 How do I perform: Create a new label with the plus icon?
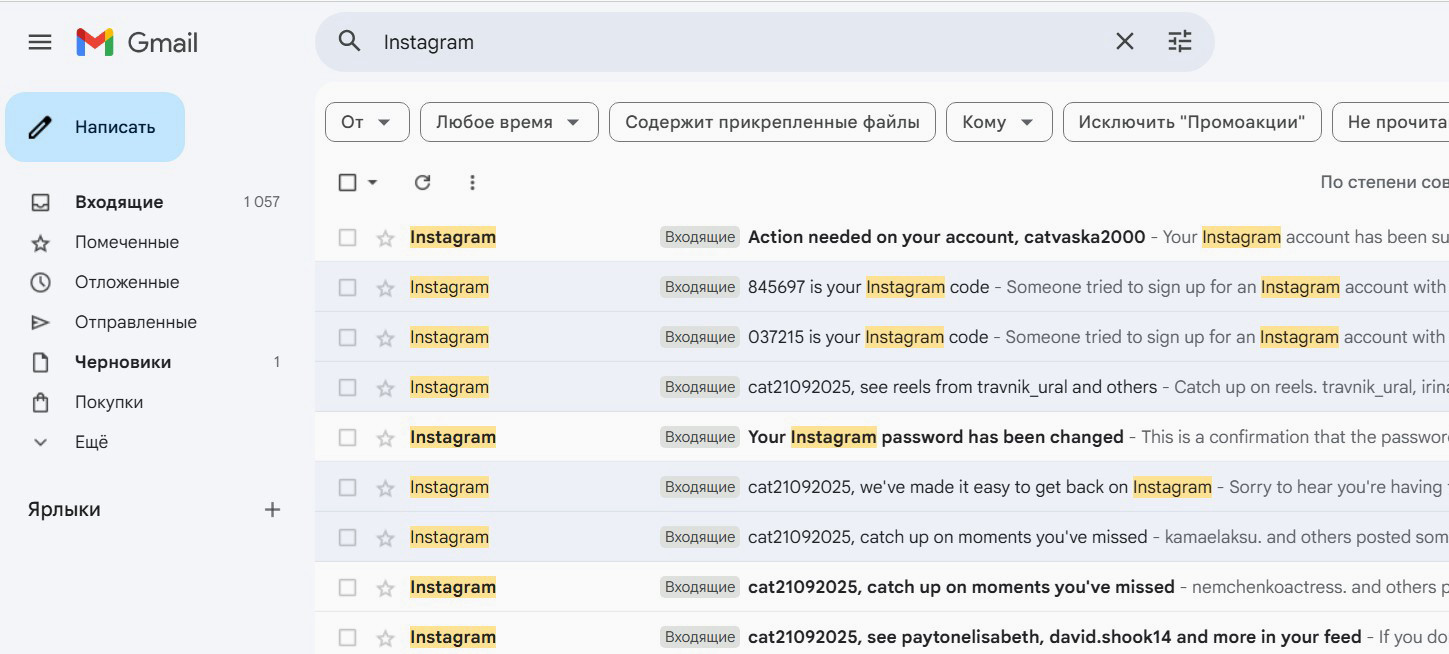271,509
